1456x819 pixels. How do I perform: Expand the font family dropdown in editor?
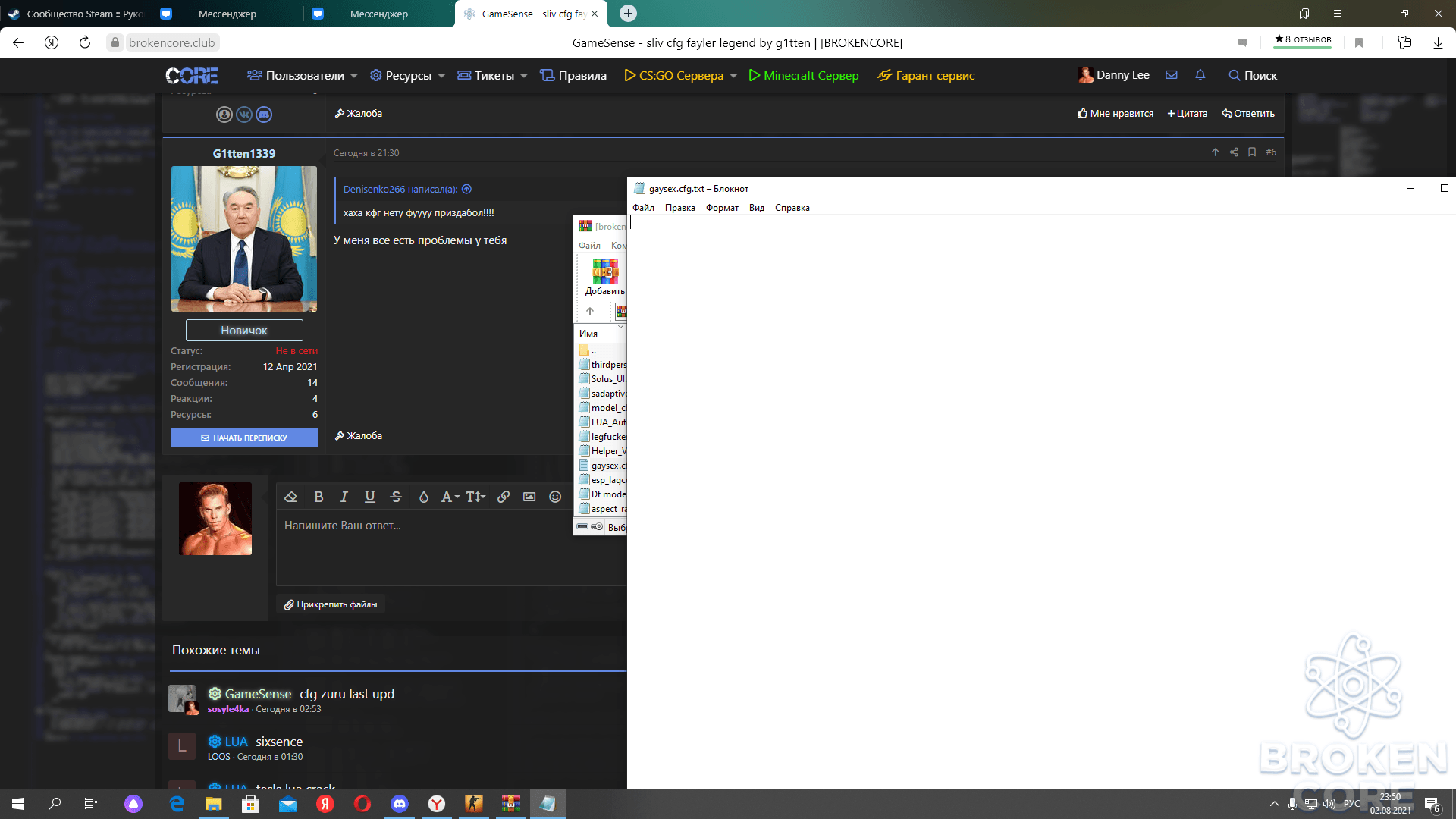coord(450,497)
